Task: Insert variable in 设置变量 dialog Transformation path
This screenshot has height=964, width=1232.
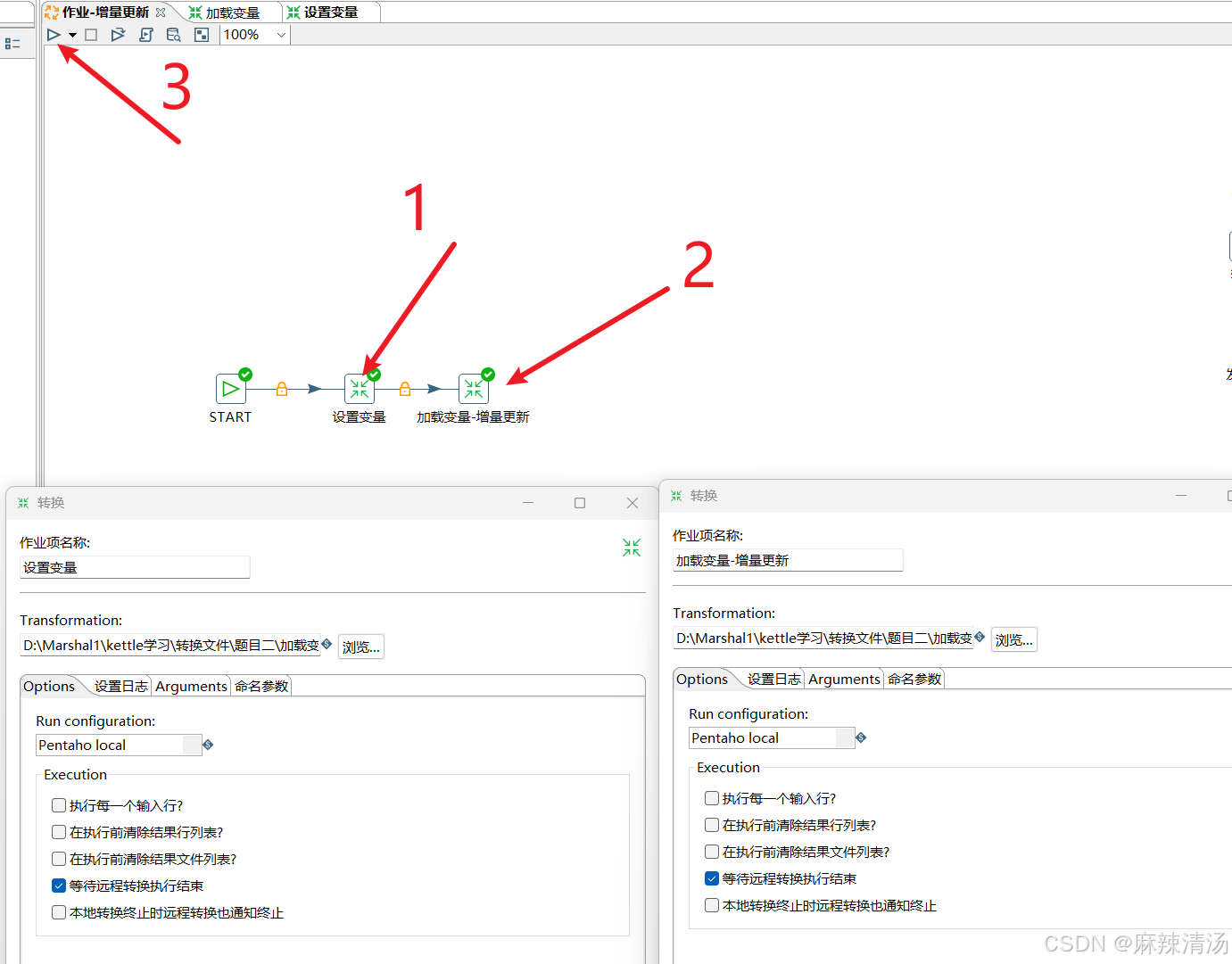Action: 327,644
